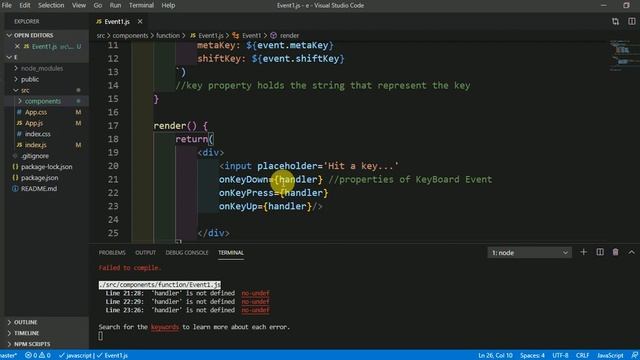Click CRLF end-of-line selector
This screenshot has width=640, height=360.
[x=582, y=356]
